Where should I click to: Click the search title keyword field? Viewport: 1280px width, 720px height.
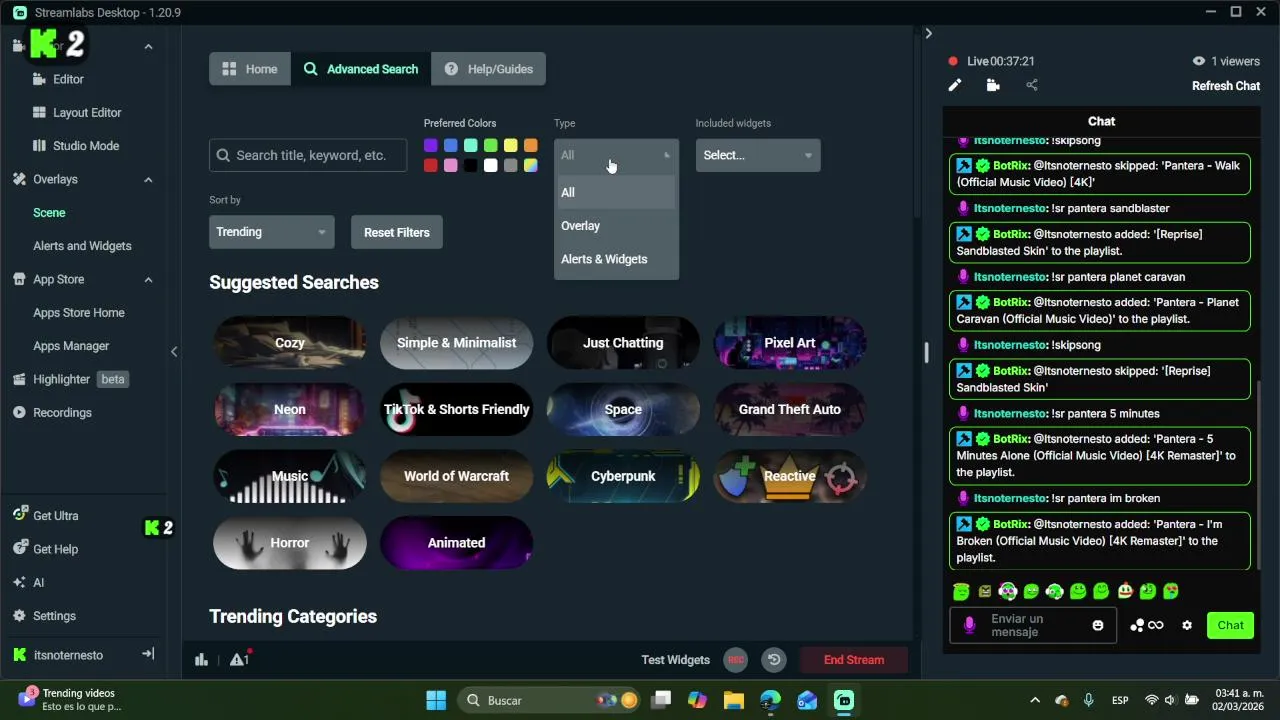coord(308,155)
